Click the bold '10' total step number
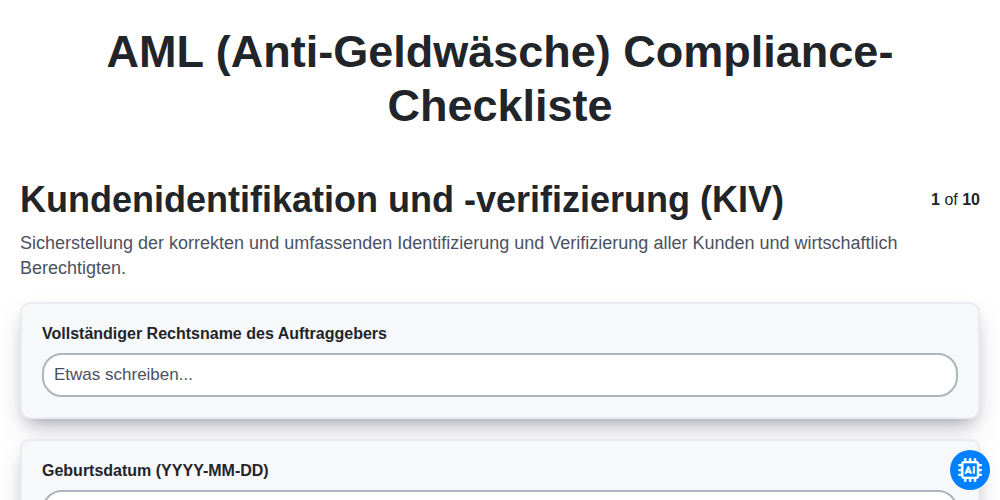Viewport: 1000px width, 500px height. pos(971,200)
